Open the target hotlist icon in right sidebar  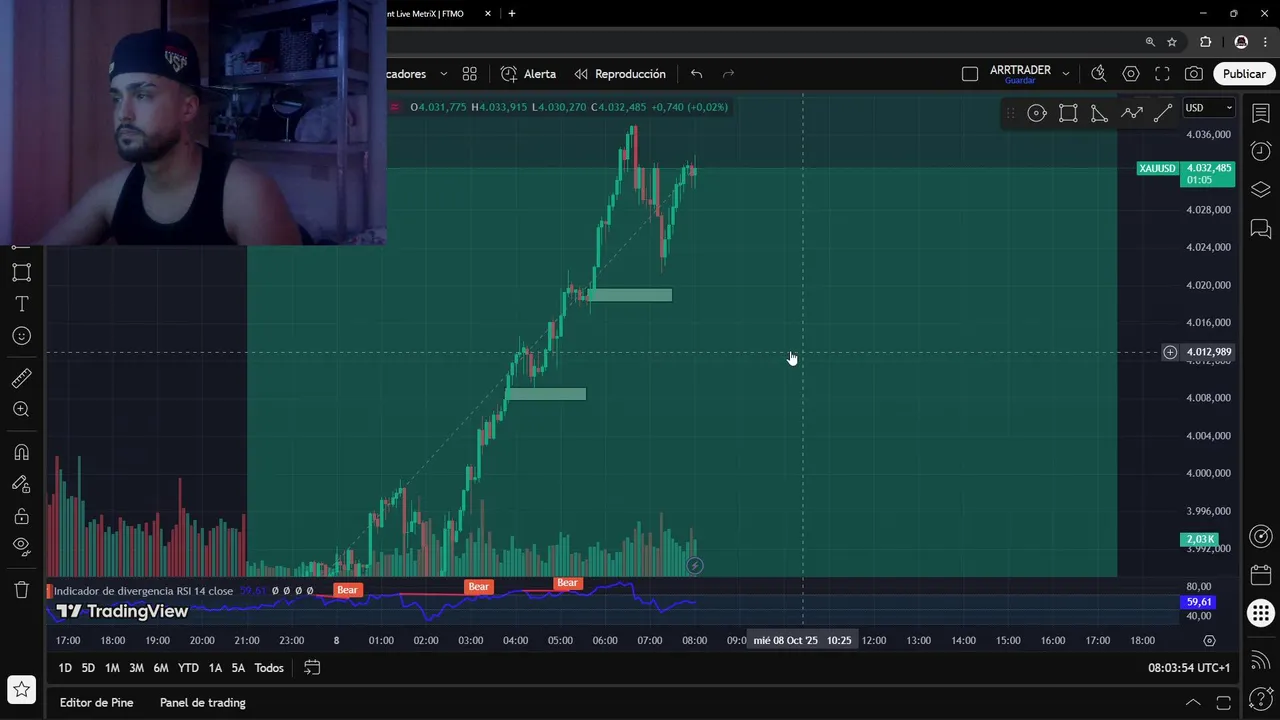tap(1261, 537)
